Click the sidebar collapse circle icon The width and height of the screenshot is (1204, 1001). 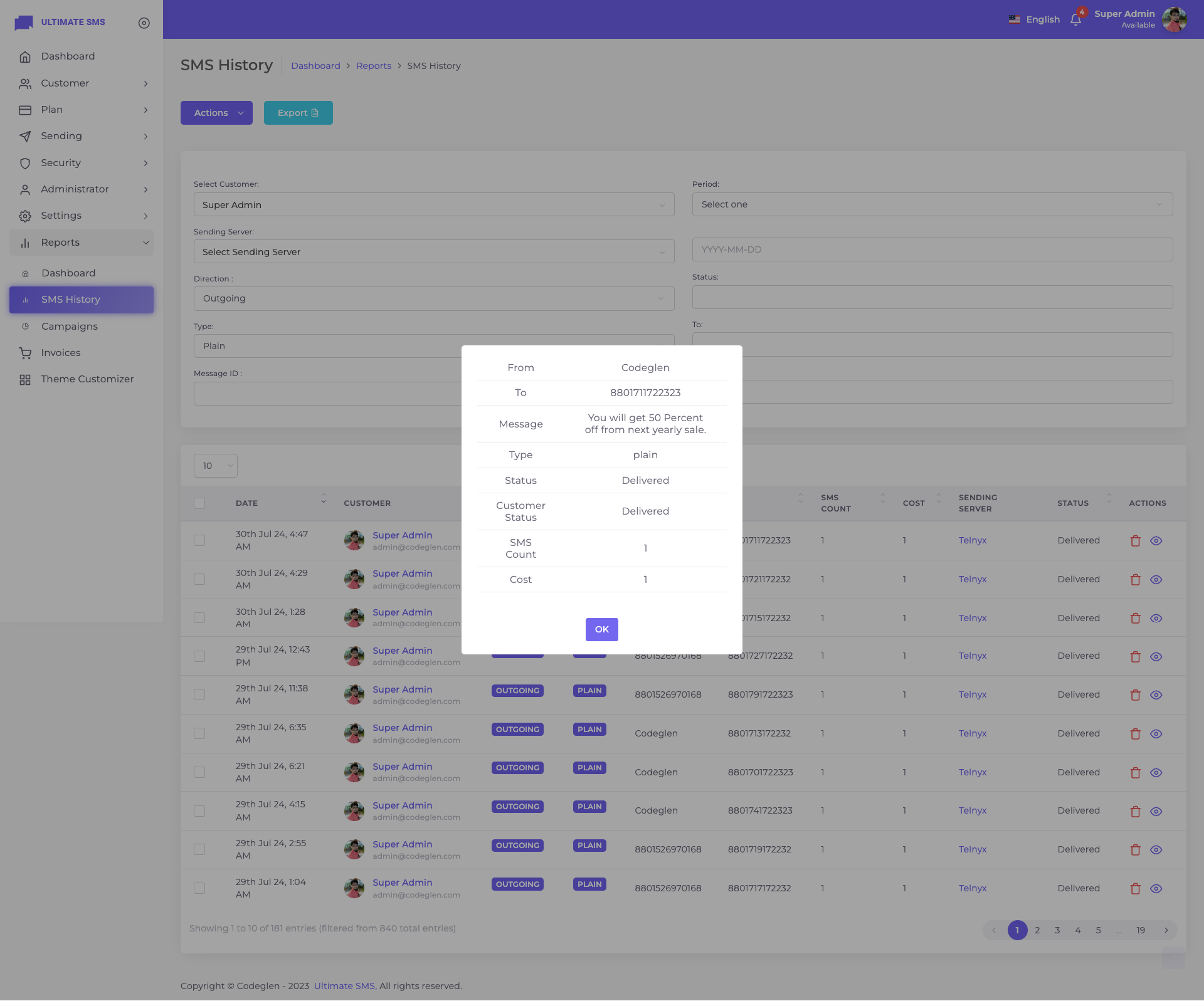[144, 23]
